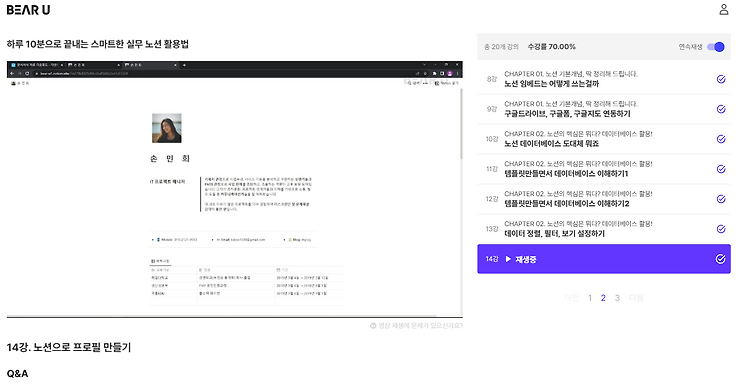Click the check icon for lecture 9강
750x389 pixels.
[x=721, y=109]
